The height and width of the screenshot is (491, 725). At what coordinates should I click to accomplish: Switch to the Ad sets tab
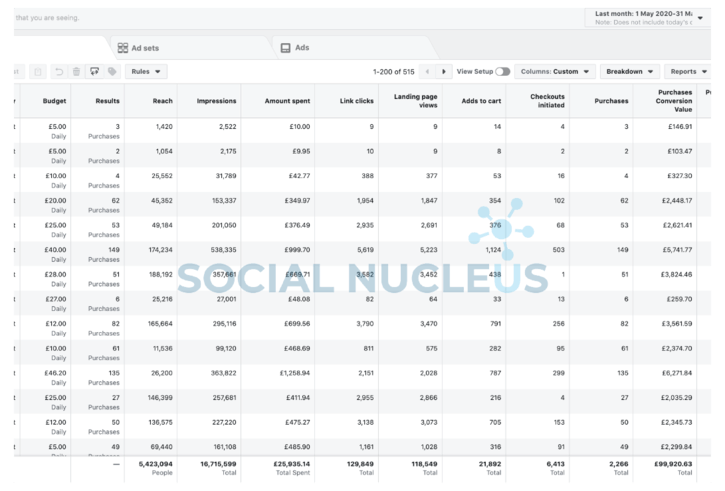click(x=145, y=47)
